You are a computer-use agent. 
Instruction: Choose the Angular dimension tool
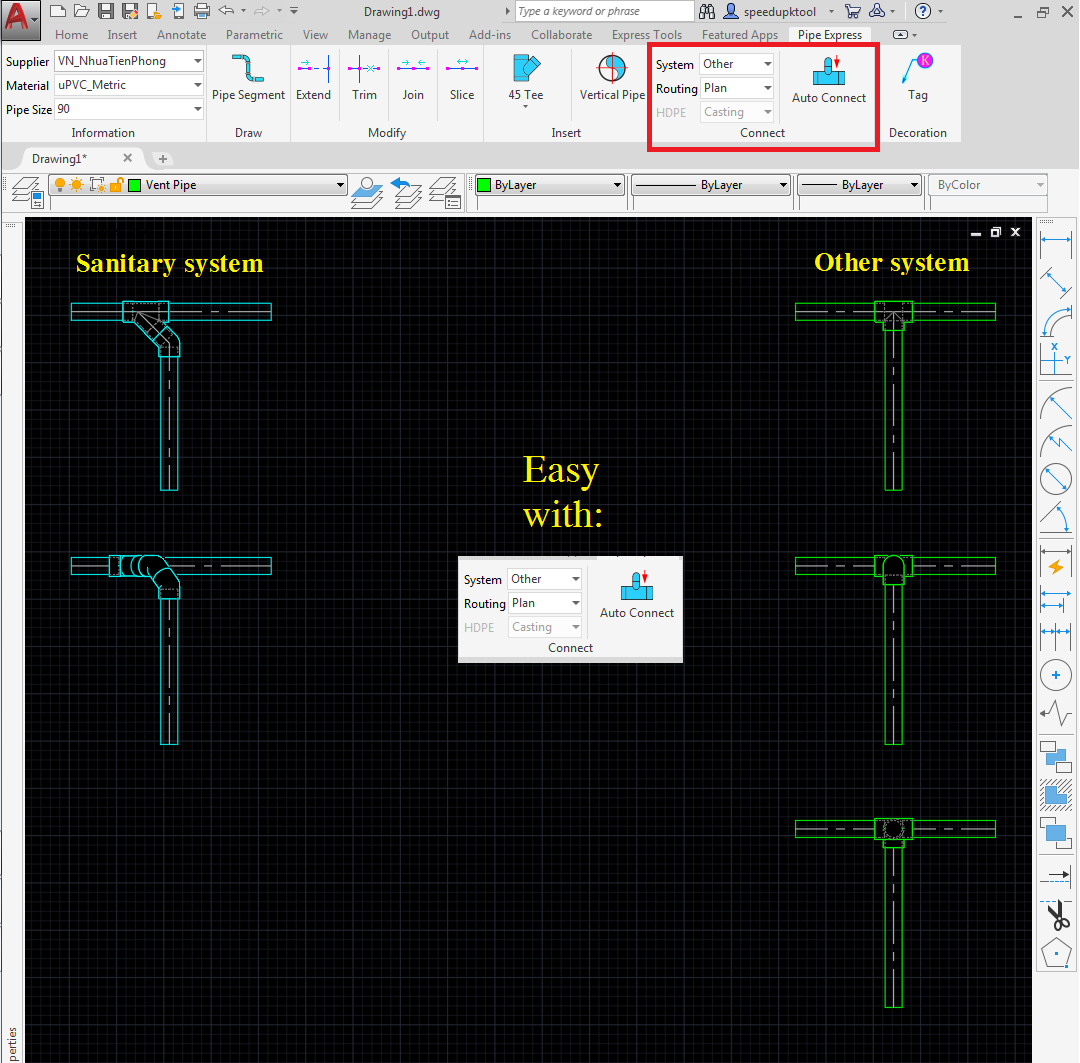pos(1055,518)
